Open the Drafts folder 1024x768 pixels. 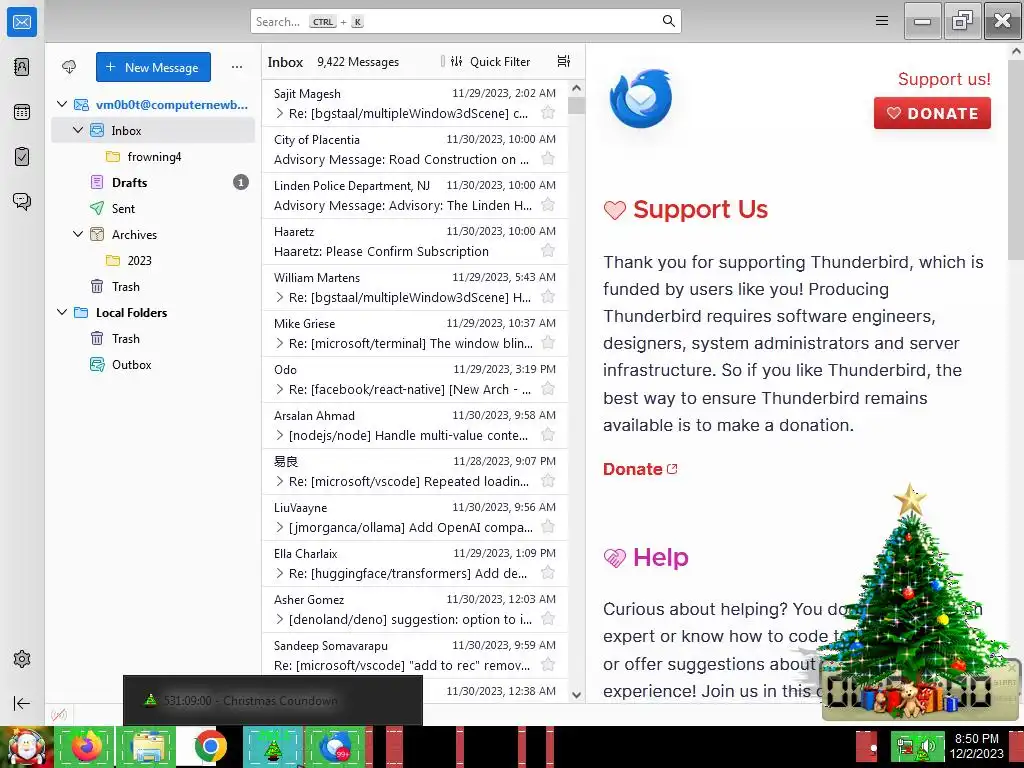point(153,182)
